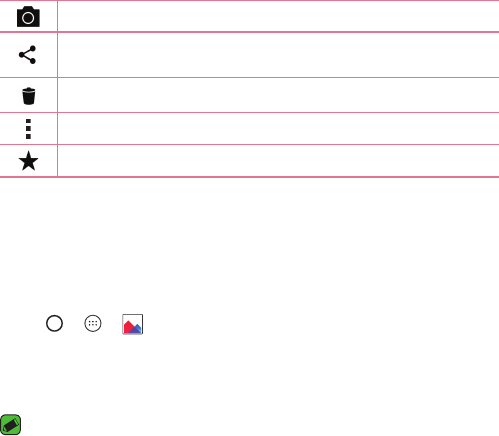The height and width of the screenshot is (436, 499).
Task: Open the apps grid circle icon
Action: (93, 323)
